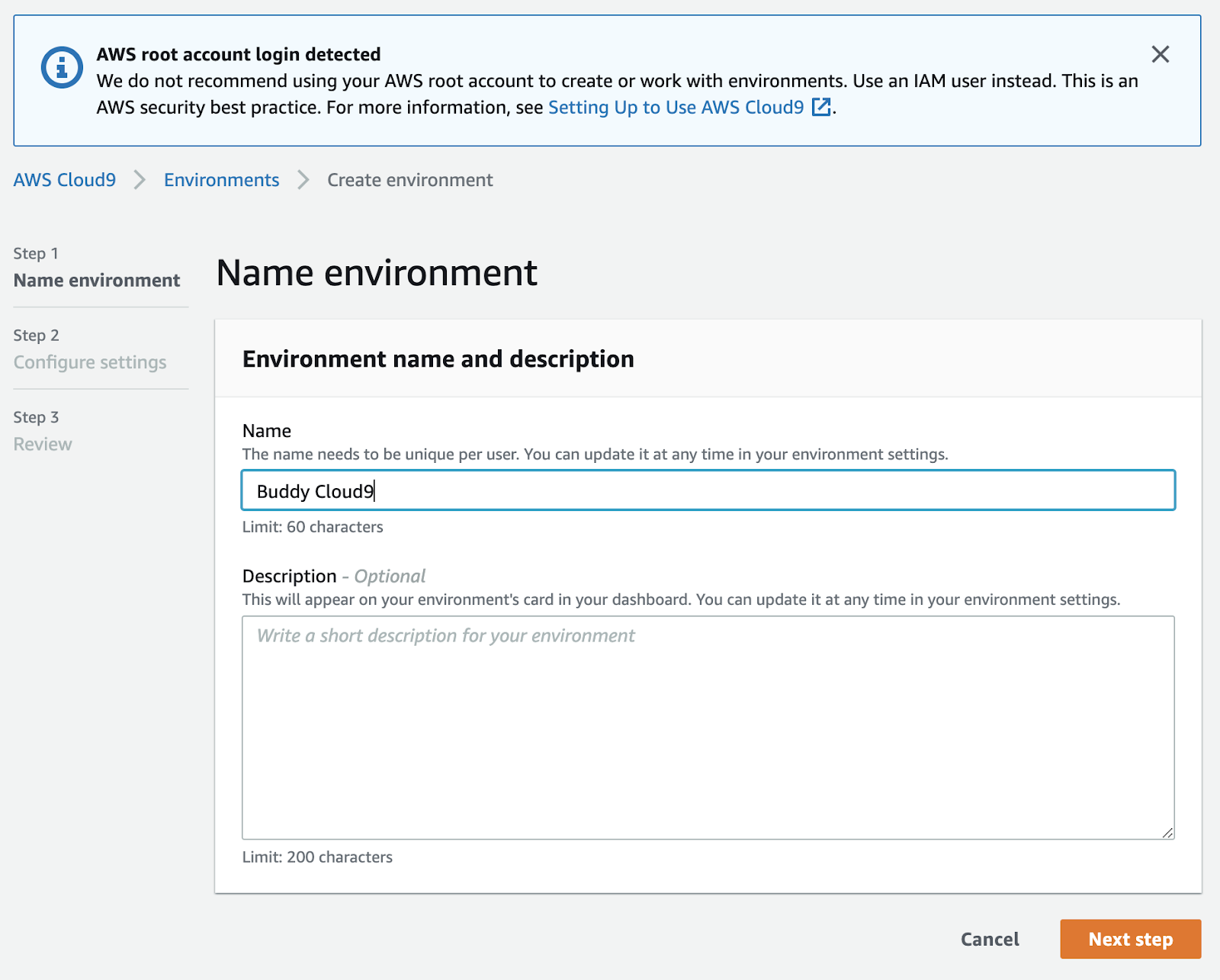
Task: Click the chevron before Create environment
Action: (x=303, y=180)
